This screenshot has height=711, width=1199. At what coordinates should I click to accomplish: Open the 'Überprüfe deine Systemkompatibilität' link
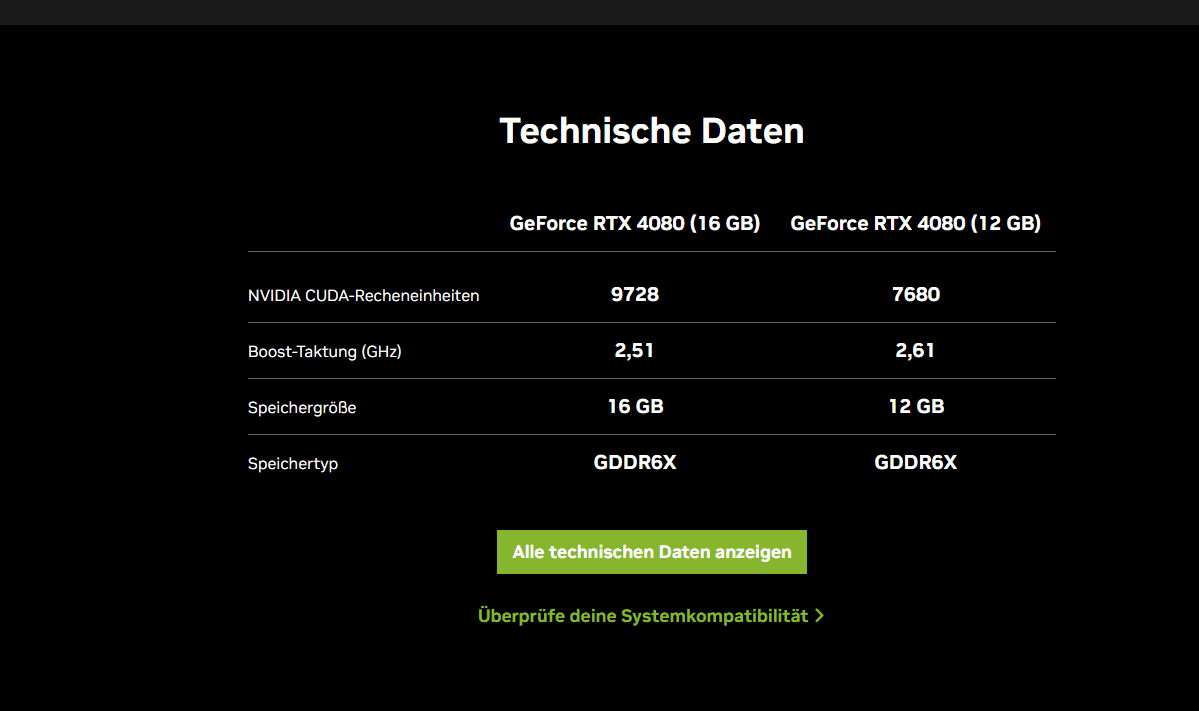[651, 615]
